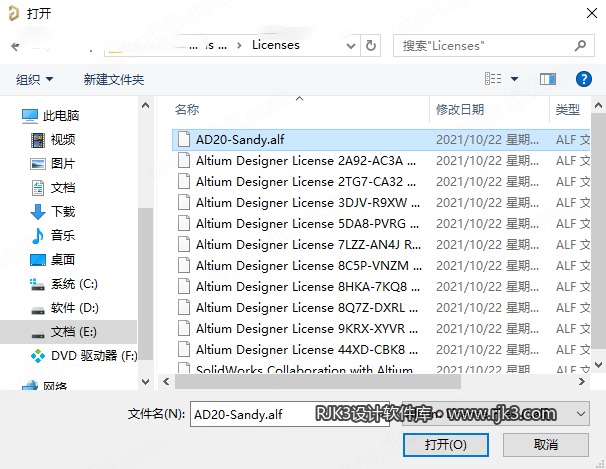Select Altium Designer License 3DJV-R9XW file
Image resolution: width=606 pixels, height=469 pixels.
[x=381, y=203]
